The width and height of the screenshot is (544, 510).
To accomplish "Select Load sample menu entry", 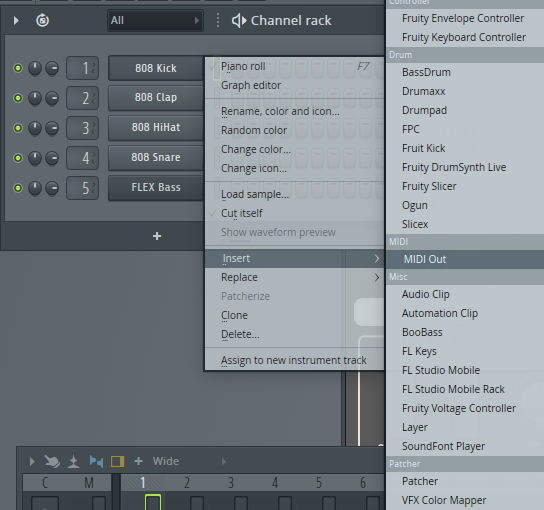I will (x=294, y=194).
